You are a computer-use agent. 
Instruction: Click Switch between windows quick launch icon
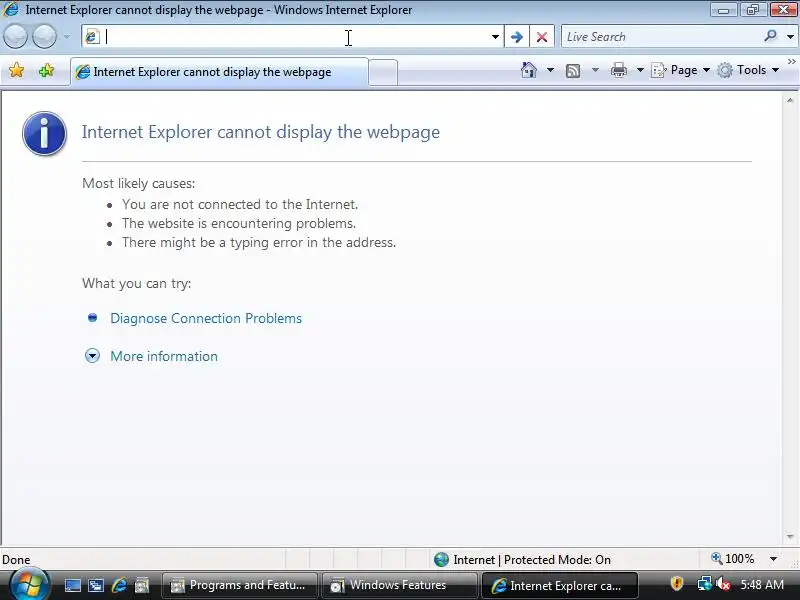[95, 586]
